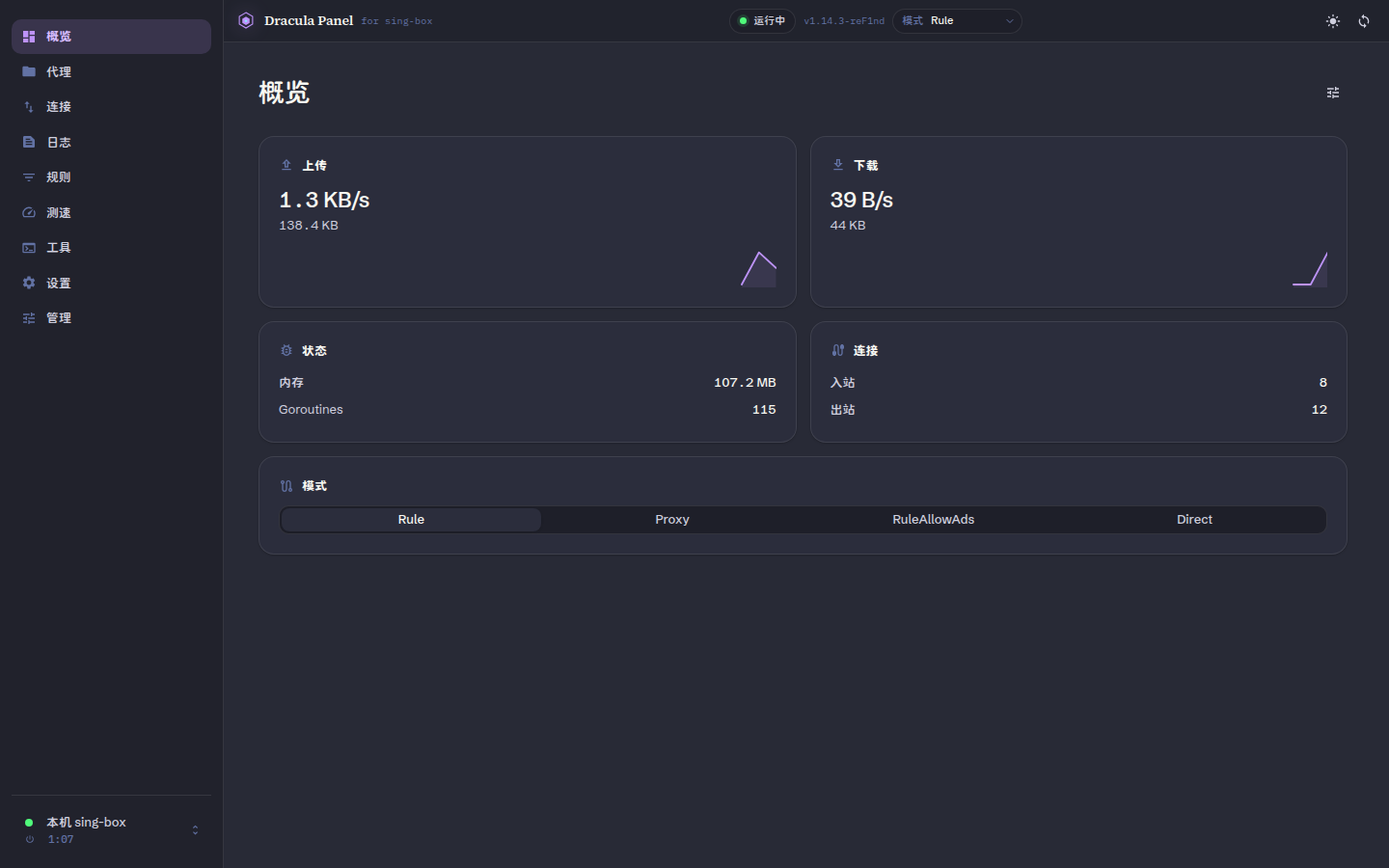Viewport: 1389px width, 868px height.
Task: Click the Goroutines count 115
Action: click(764, 410)
